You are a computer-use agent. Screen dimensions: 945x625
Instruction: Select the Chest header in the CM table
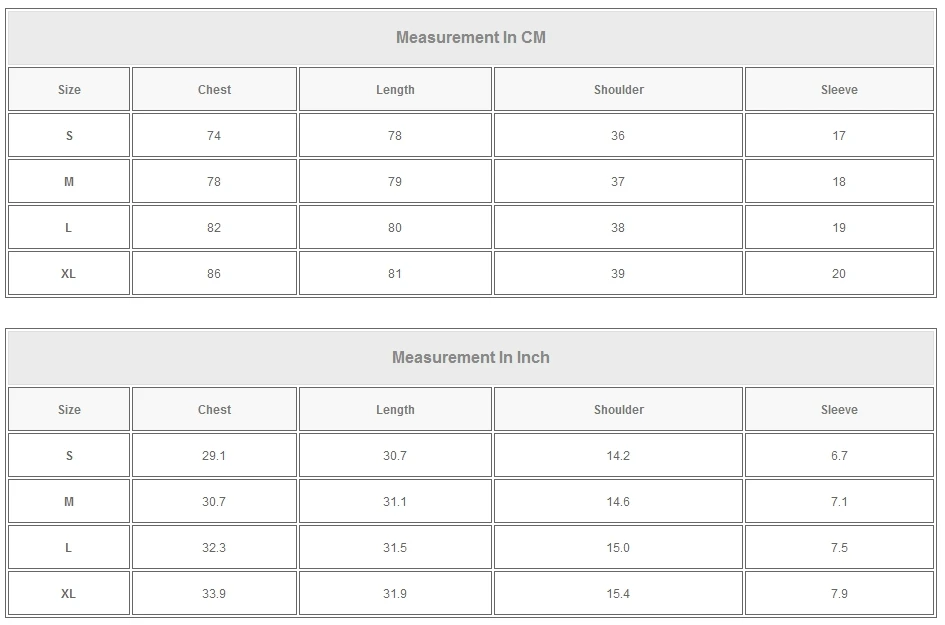214,90
